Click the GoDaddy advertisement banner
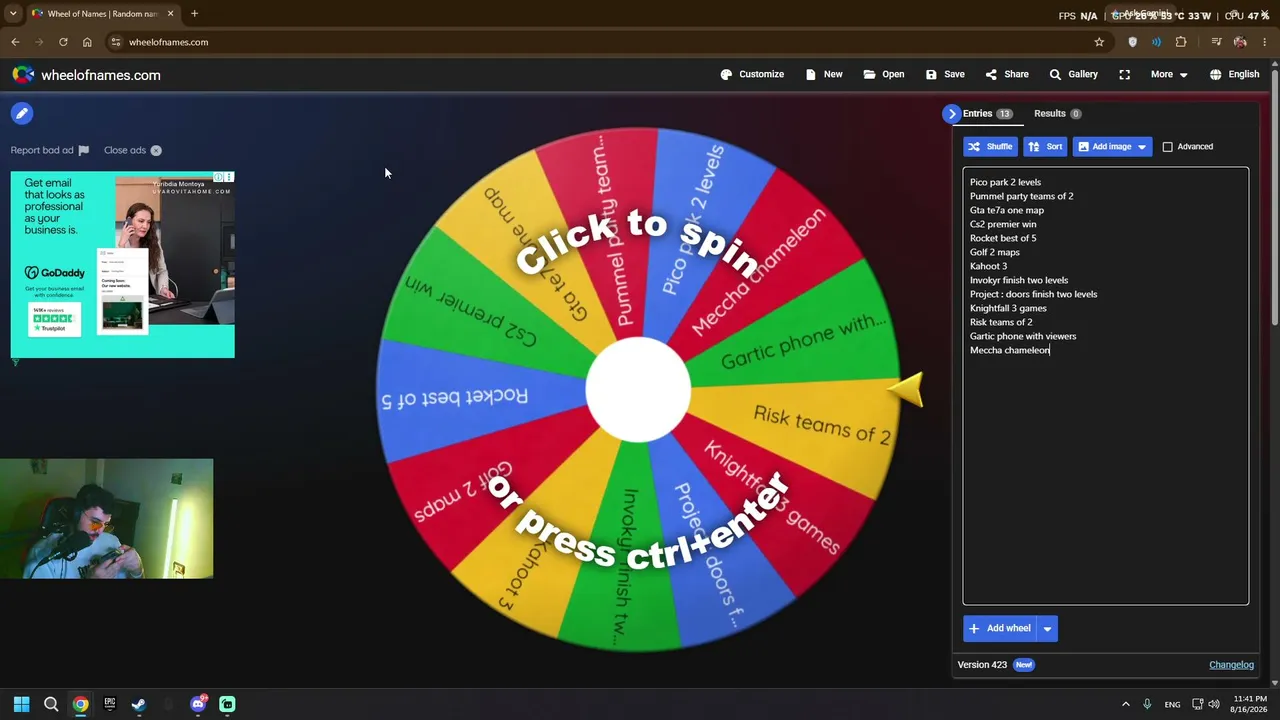The image size is (1280, 720). pos(123,265)
